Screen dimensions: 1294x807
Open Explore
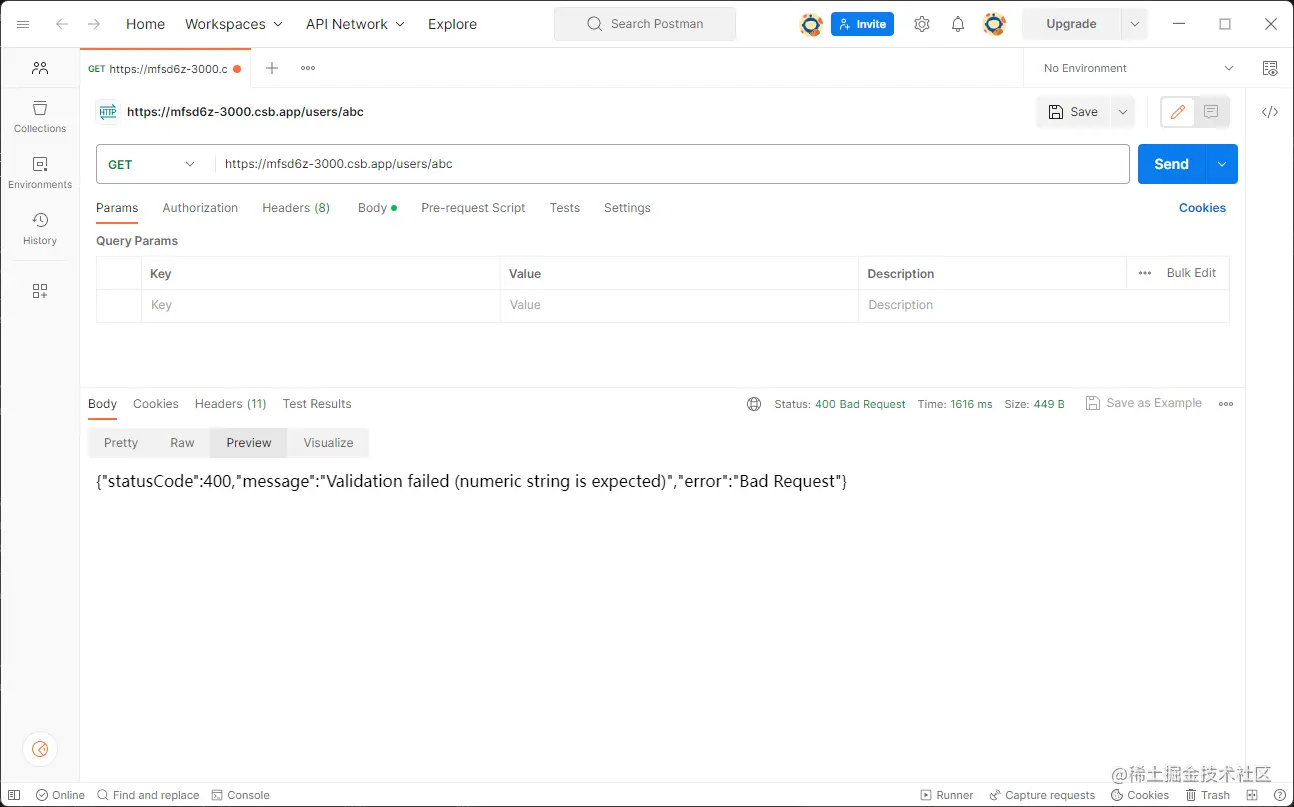click(452, 24)
